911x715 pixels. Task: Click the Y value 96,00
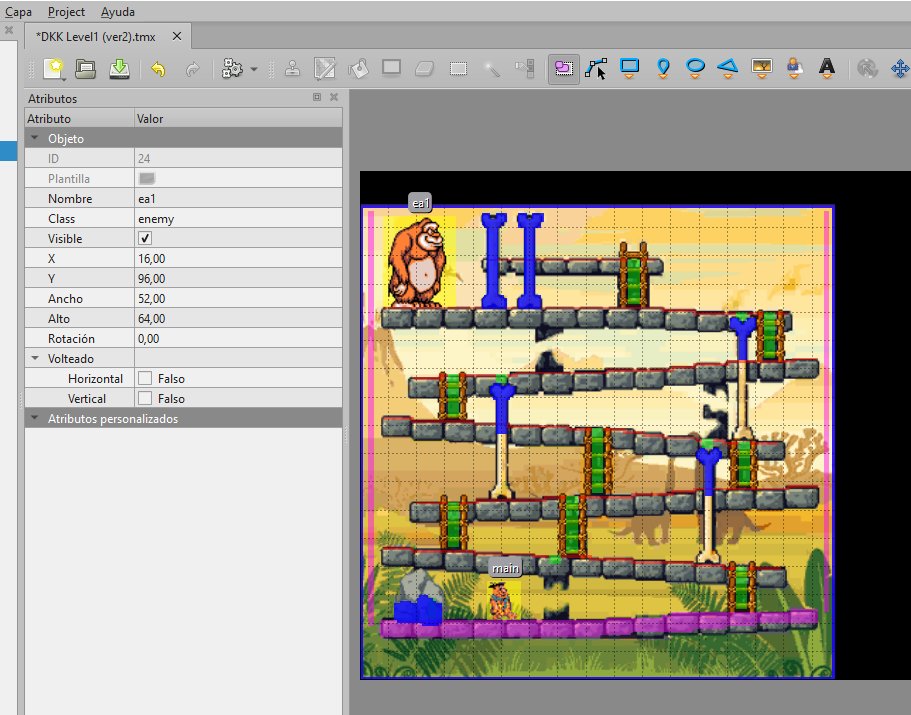pos(238,278)
